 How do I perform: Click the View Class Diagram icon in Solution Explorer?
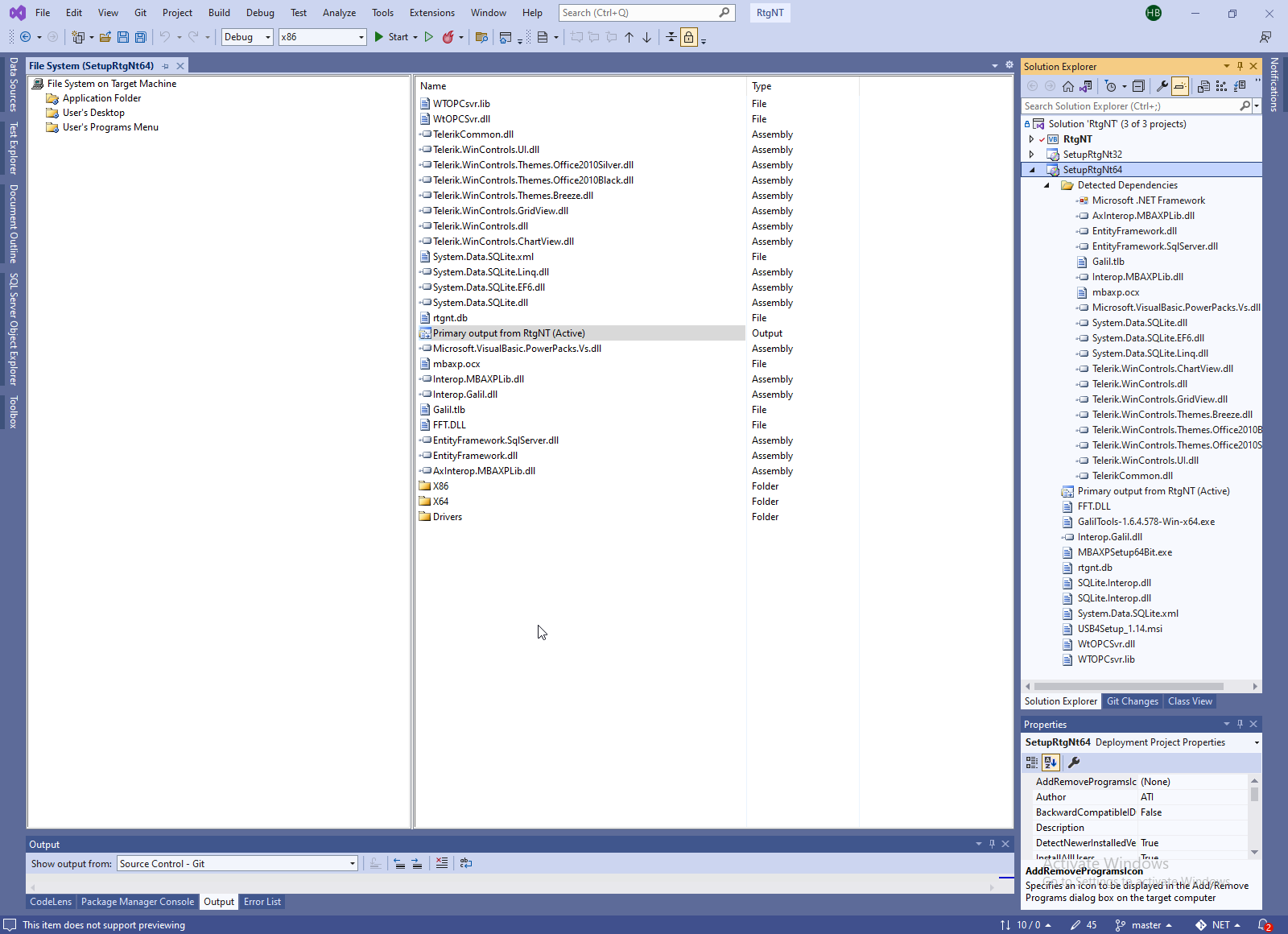point(1221,86)
